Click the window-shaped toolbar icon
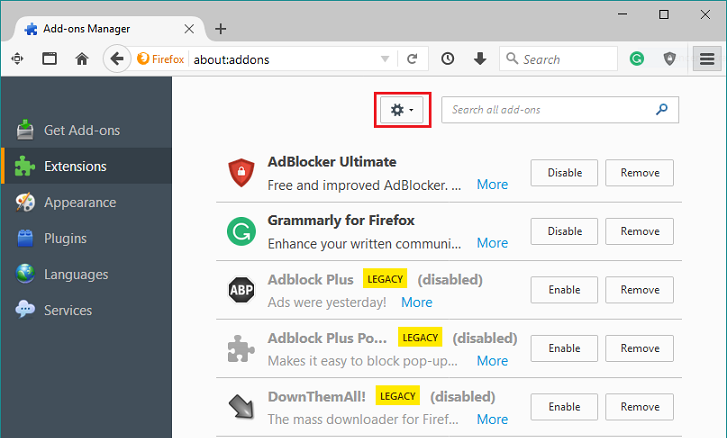Image resolution: width=728 pixels, height=438 pixels. (49, 59)
